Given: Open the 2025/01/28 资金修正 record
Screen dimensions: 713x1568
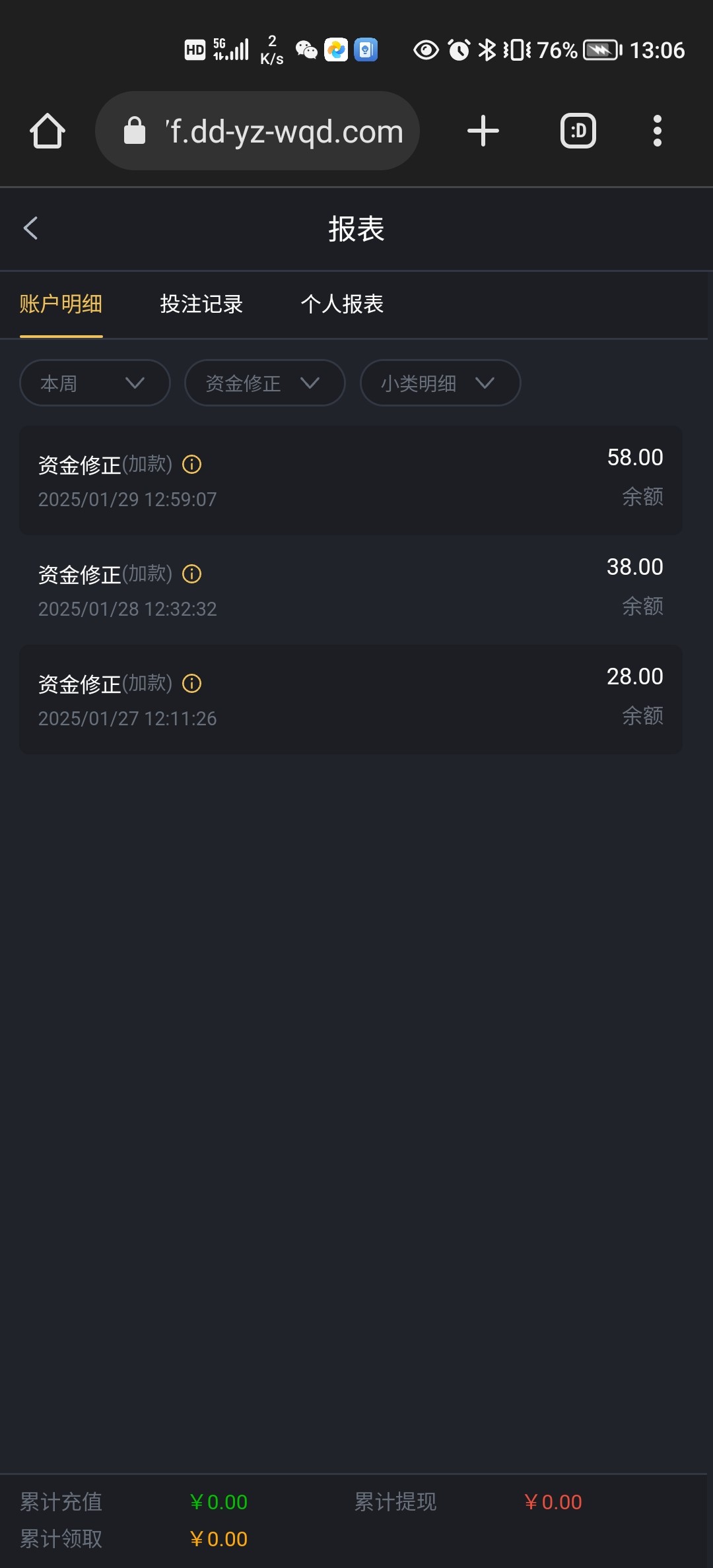Looking at the screenshot, I should [351, 589].
